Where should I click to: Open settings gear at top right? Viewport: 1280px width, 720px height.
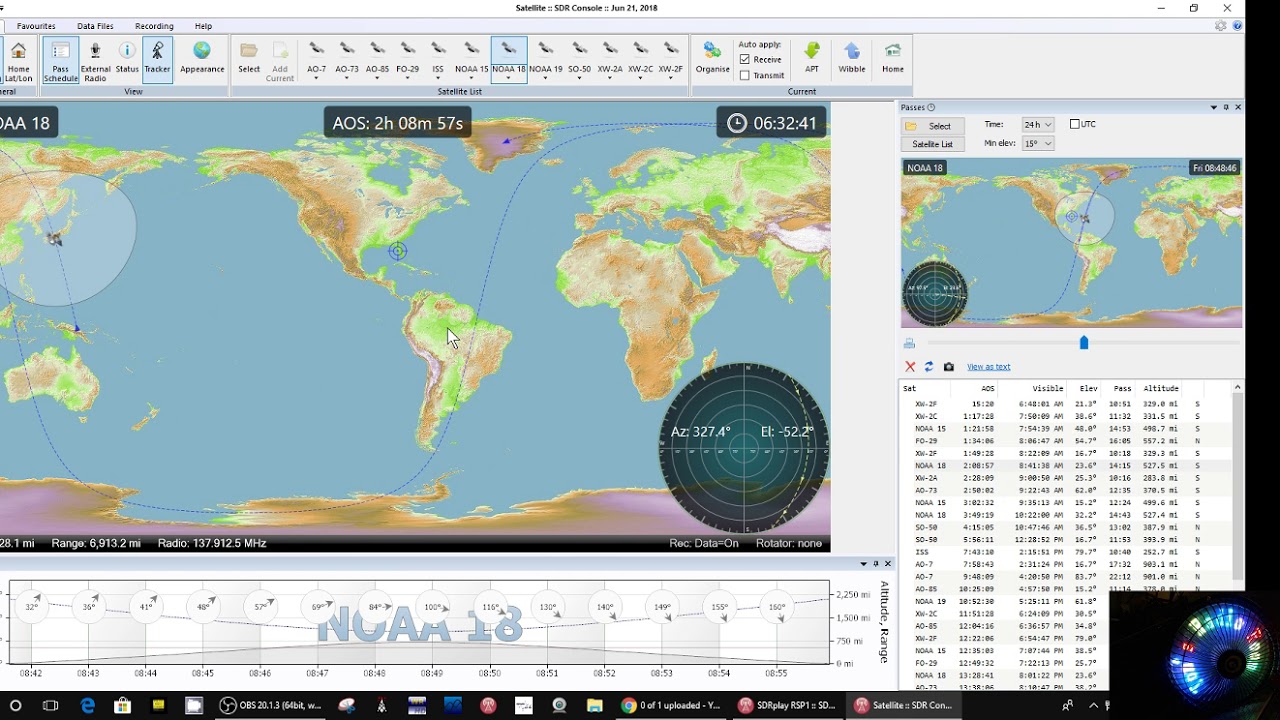tap(1220, 26)
